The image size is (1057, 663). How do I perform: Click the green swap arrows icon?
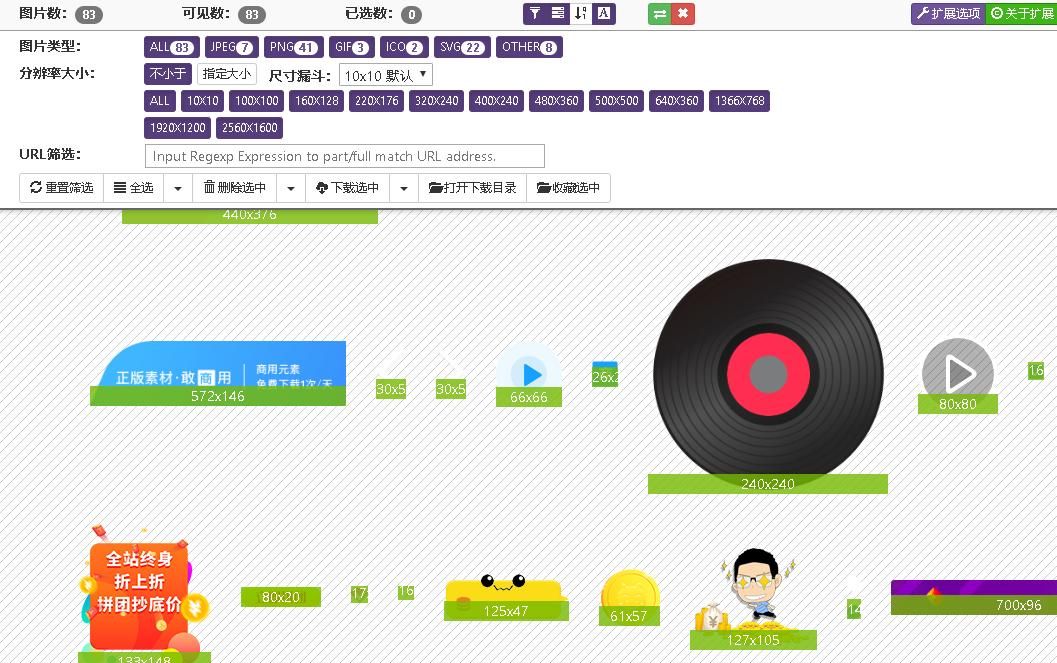tap(659, 13)
